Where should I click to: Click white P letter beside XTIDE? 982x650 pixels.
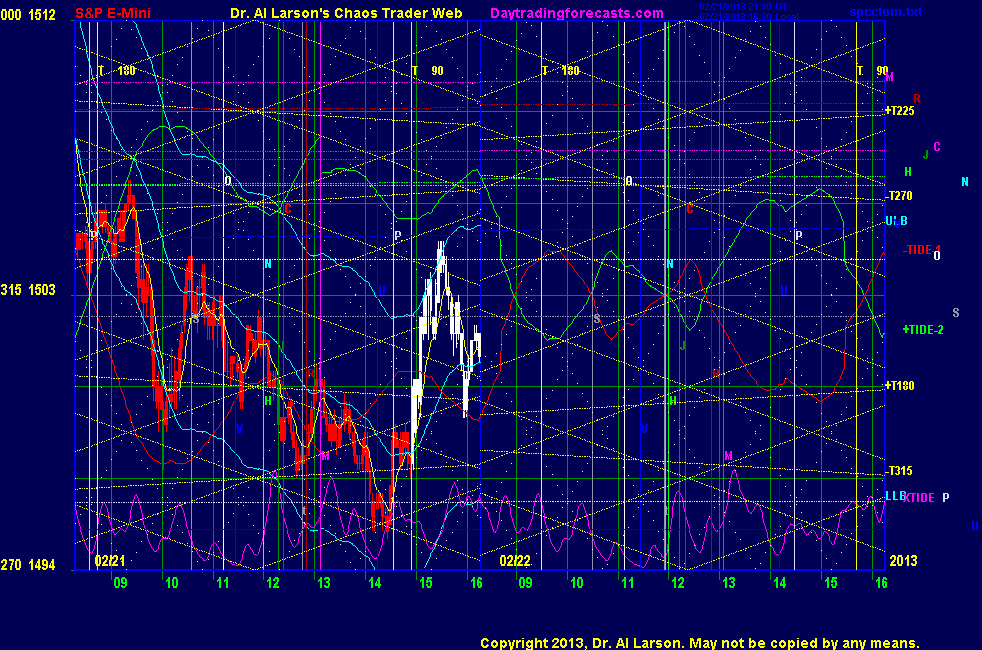[x=946, y=497]
